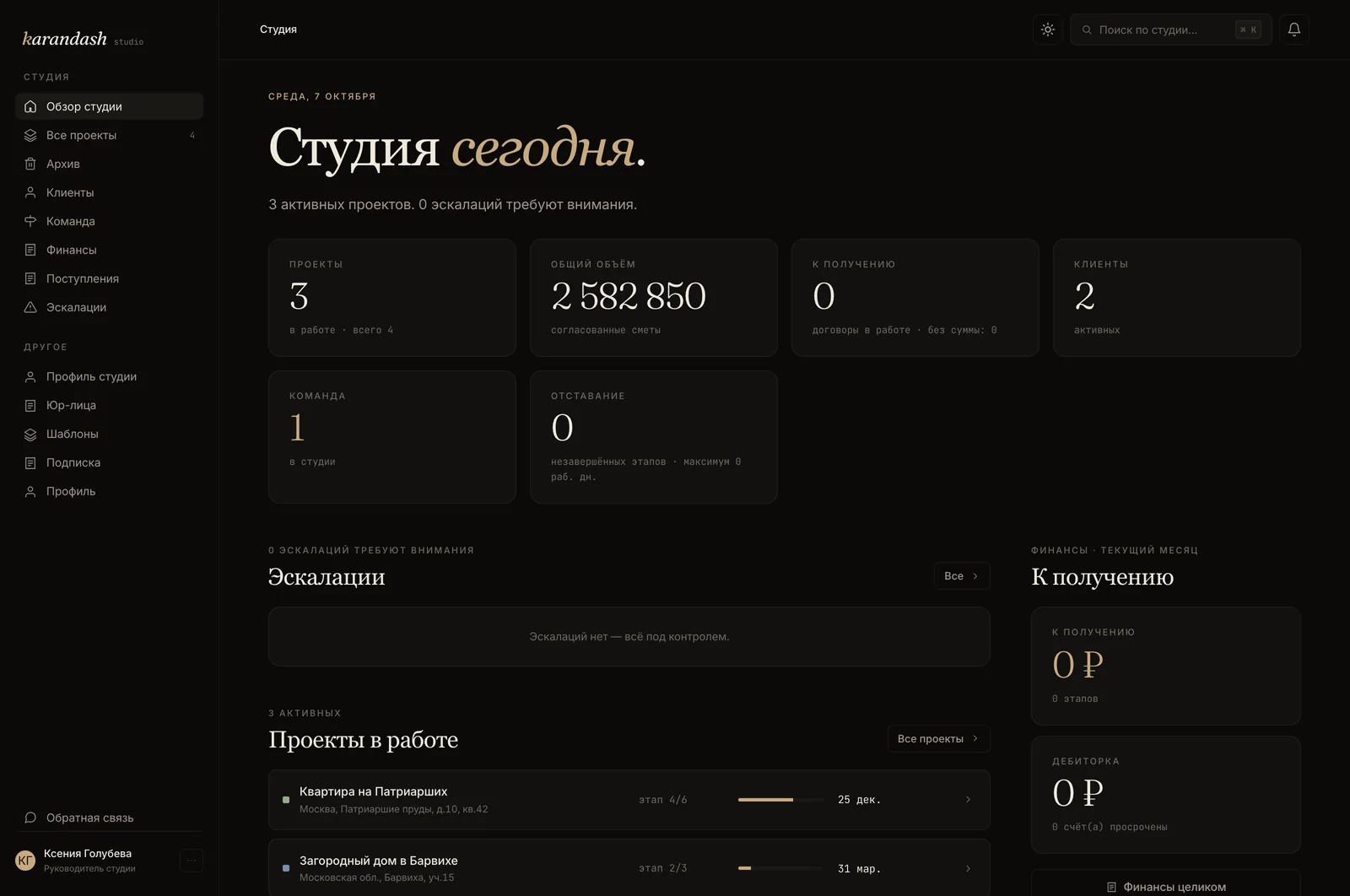Click the Общий объём 2 582 850 card

pos(654,297)
